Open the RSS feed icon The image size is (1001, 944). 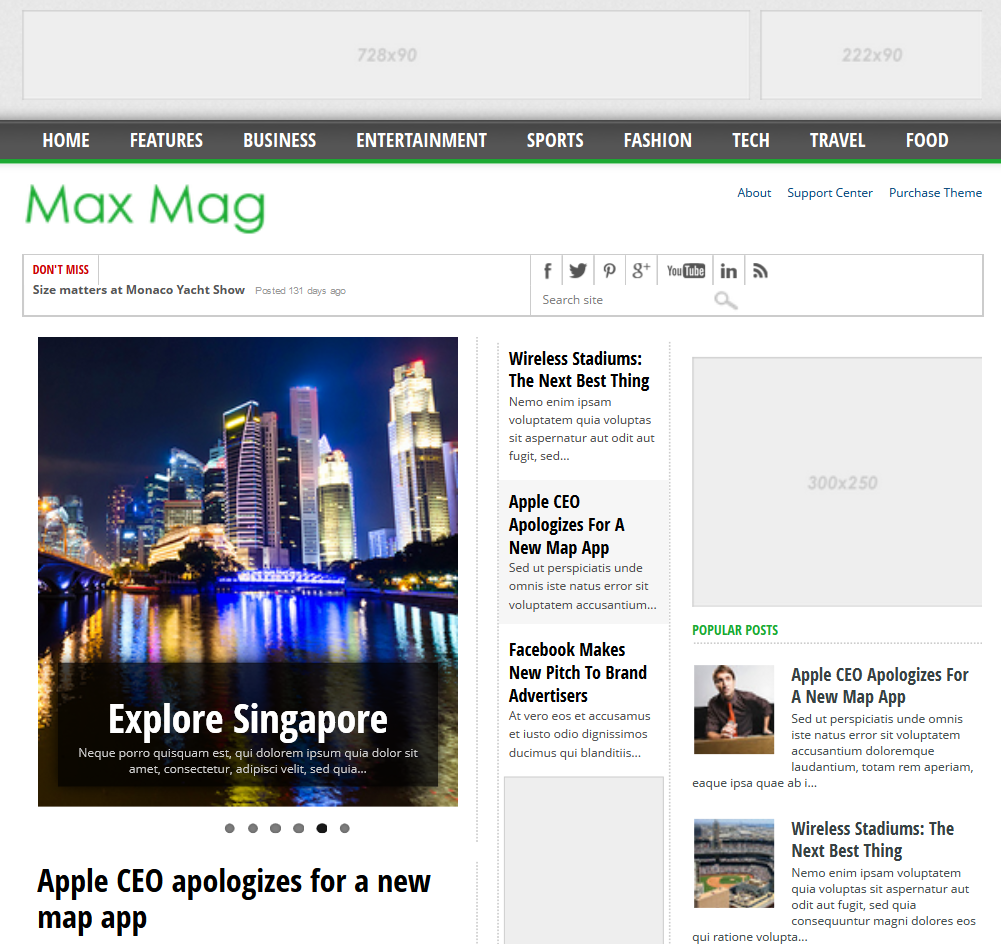point(760,271)
